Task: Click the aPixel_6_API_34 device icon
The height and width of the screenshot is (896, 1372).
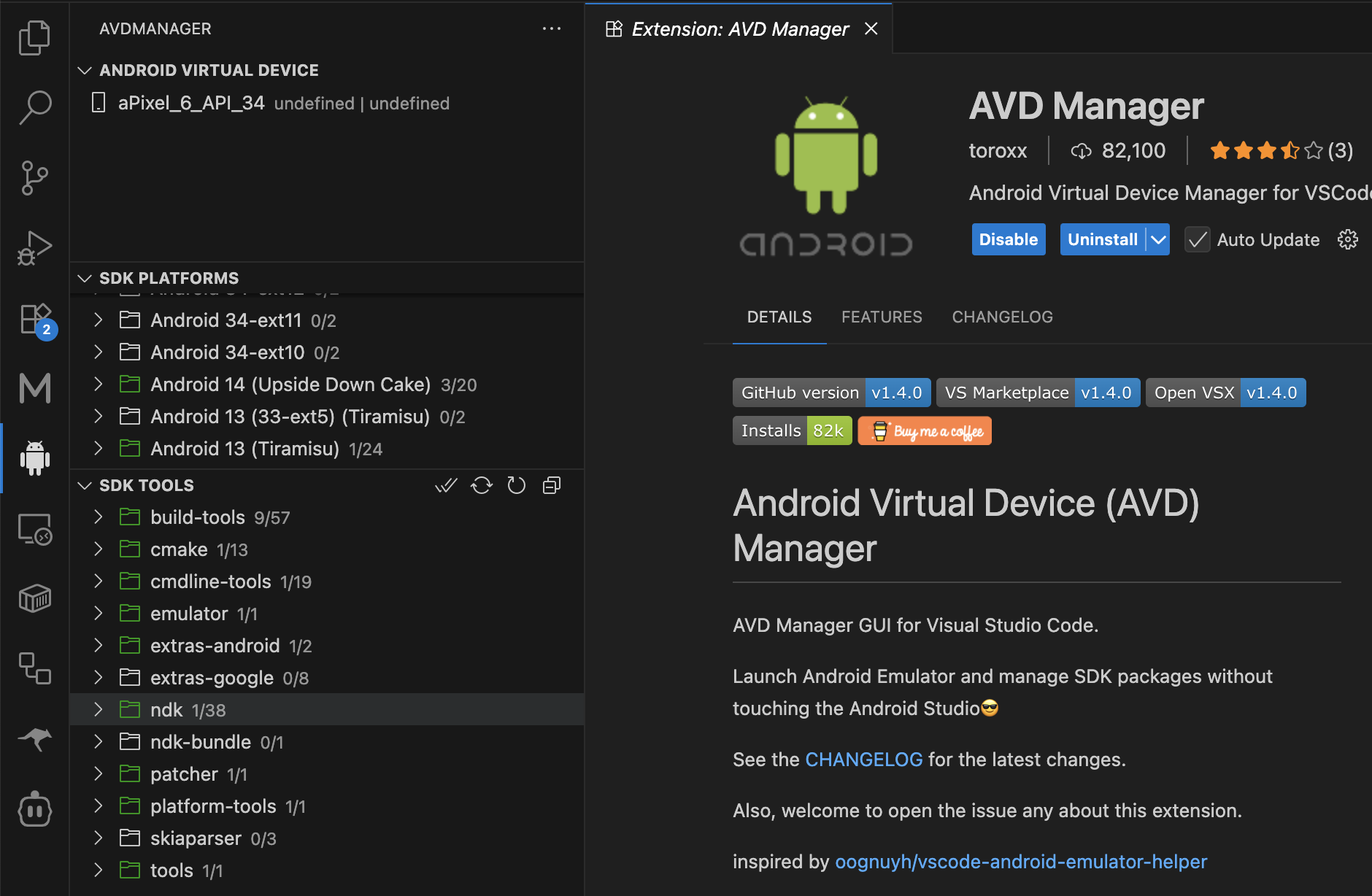Action: pos(99,103)
